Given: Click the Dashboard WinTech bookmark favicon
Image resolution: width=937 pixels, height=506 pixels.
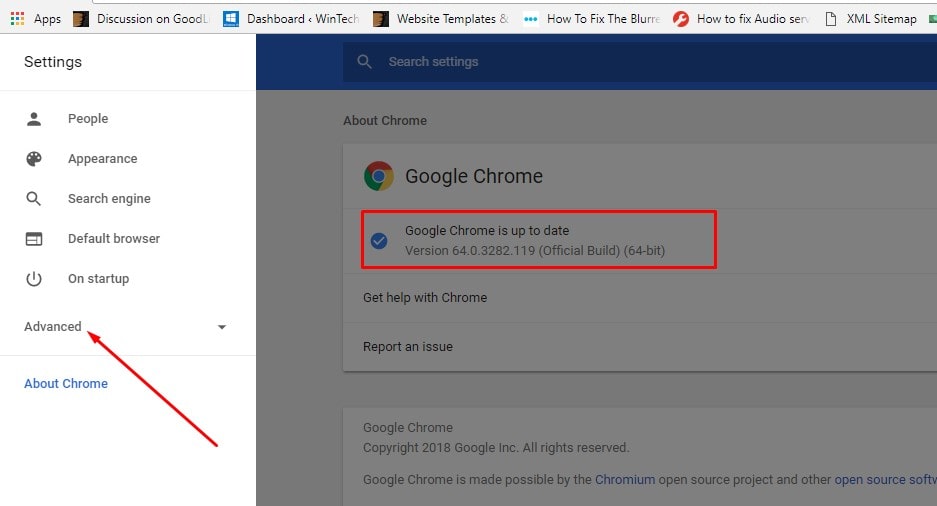Looking at the screenshot, I should click(x=231, y=19).
